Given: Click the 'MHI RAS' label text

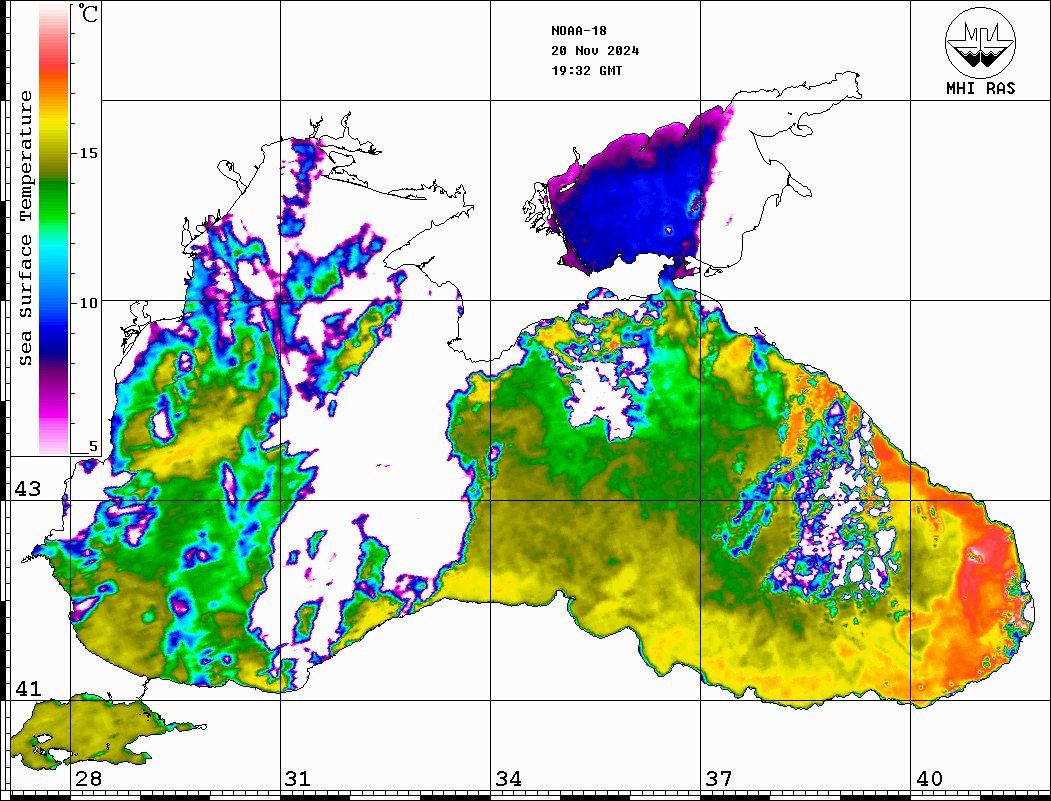Looking at the screenshot, I should click(x=980, y=88).
